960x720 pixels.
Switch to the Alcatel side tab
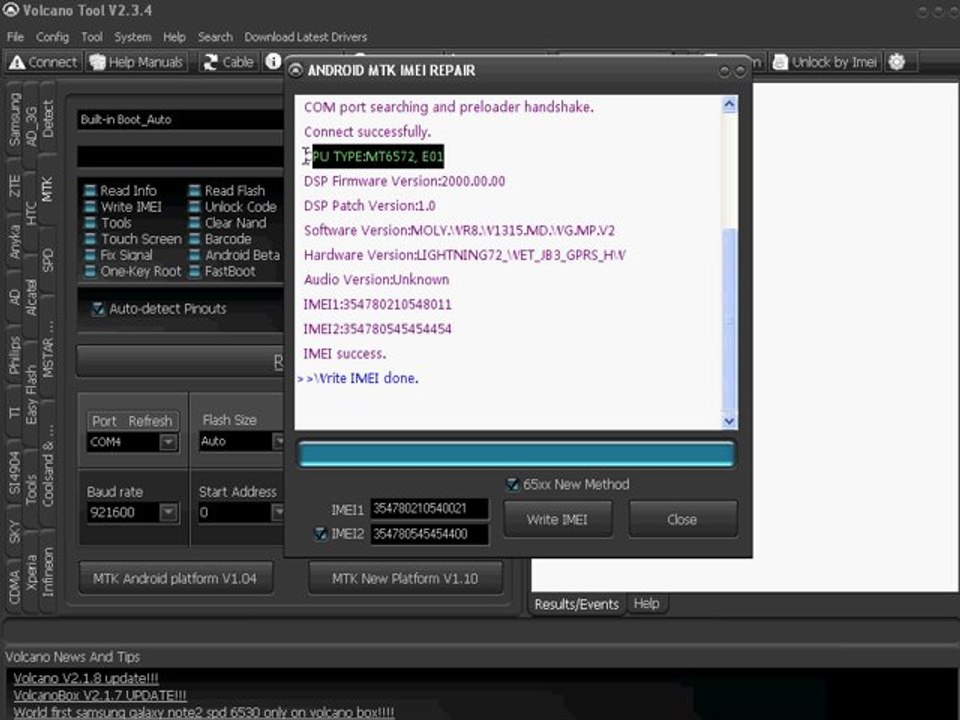pyautogui.click(x=31, y=298)
